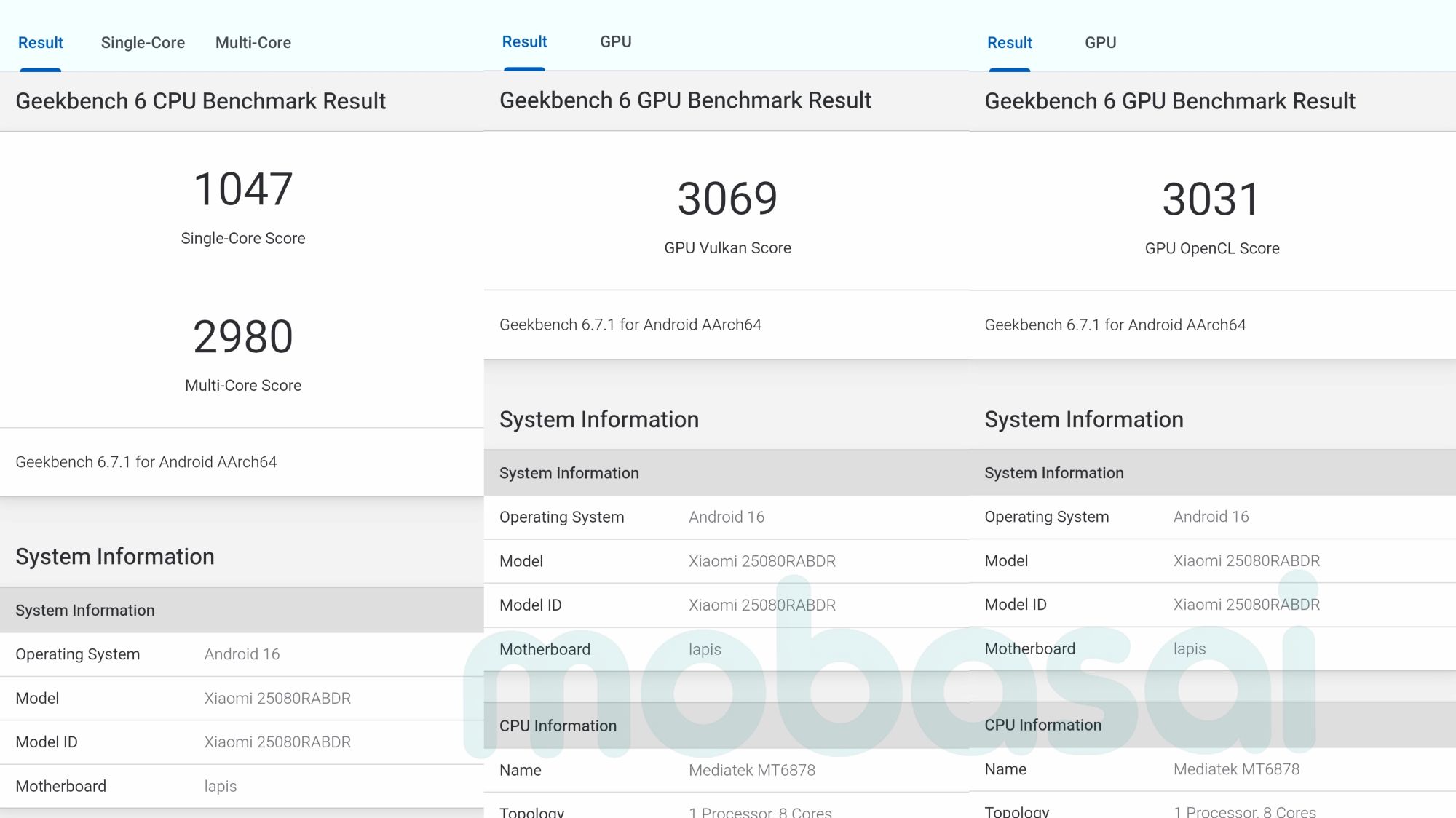The width and height of the screenshot is (1456, 818).
Task: Click Motherboard value lapis in Vulkan panel
Action: pyautogui.click(x=705, y=649)
